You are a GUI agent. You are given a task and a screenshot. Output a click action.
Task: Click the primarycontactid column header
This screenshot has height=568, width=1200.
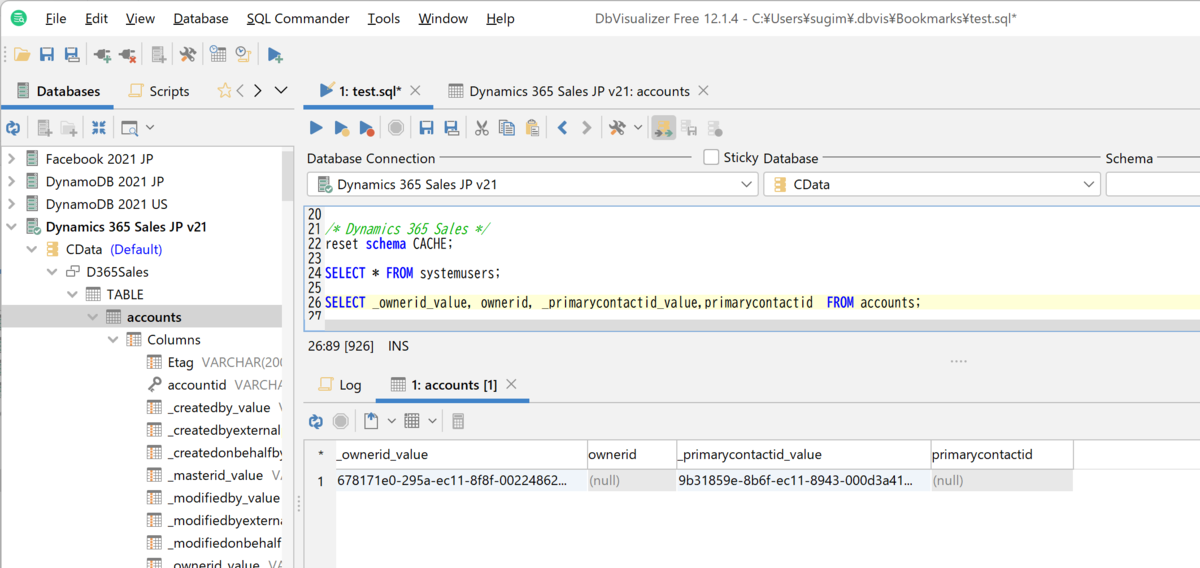[1001, 454]
